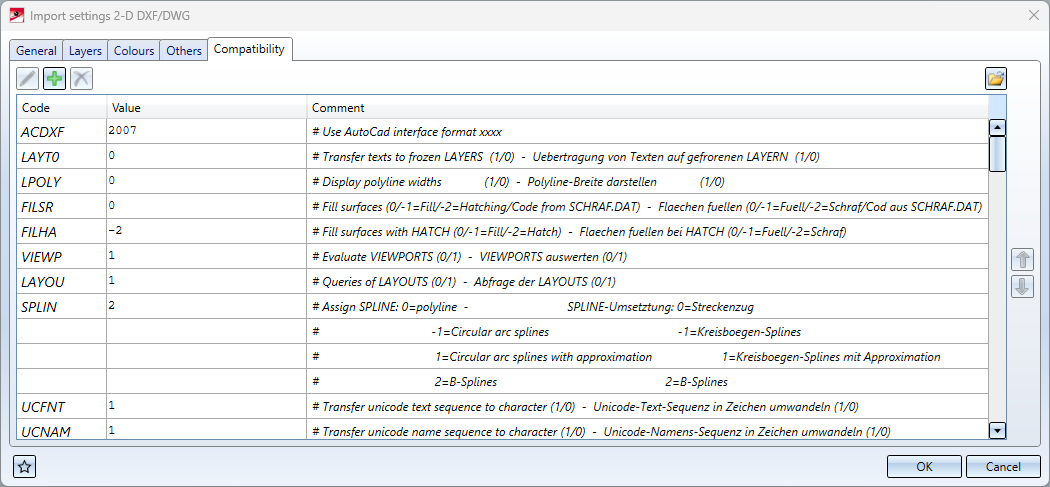Move selected row up with arrow

(x=1022, y=260)
